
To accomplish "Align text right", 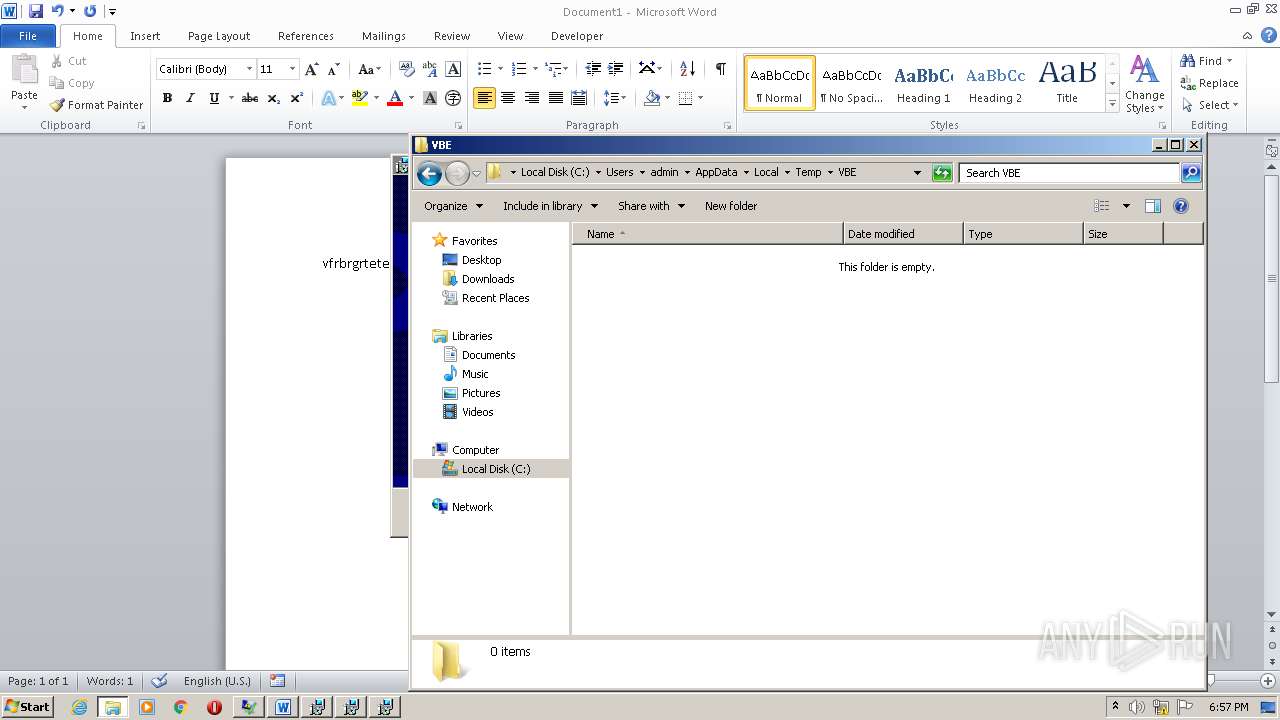I will point(532,98).
